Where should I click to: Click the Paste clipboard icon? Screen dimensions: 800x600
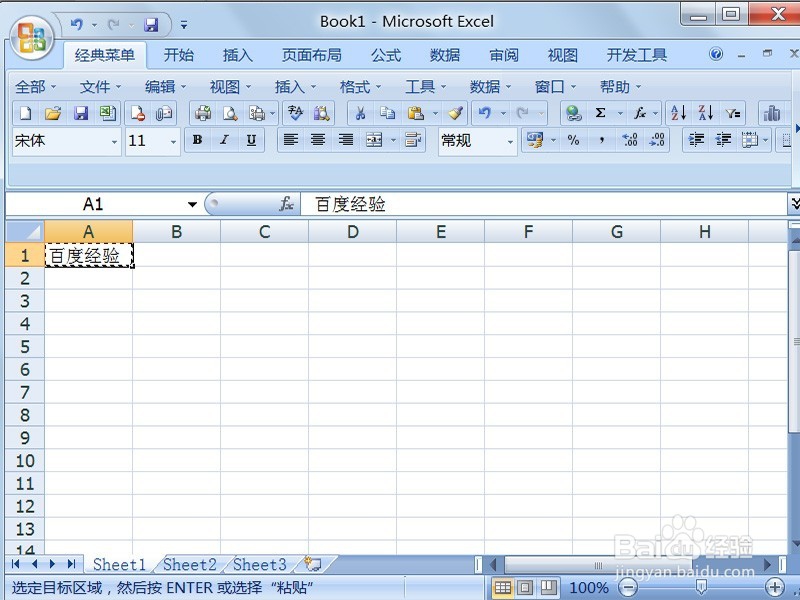click(x=416, y=113)
